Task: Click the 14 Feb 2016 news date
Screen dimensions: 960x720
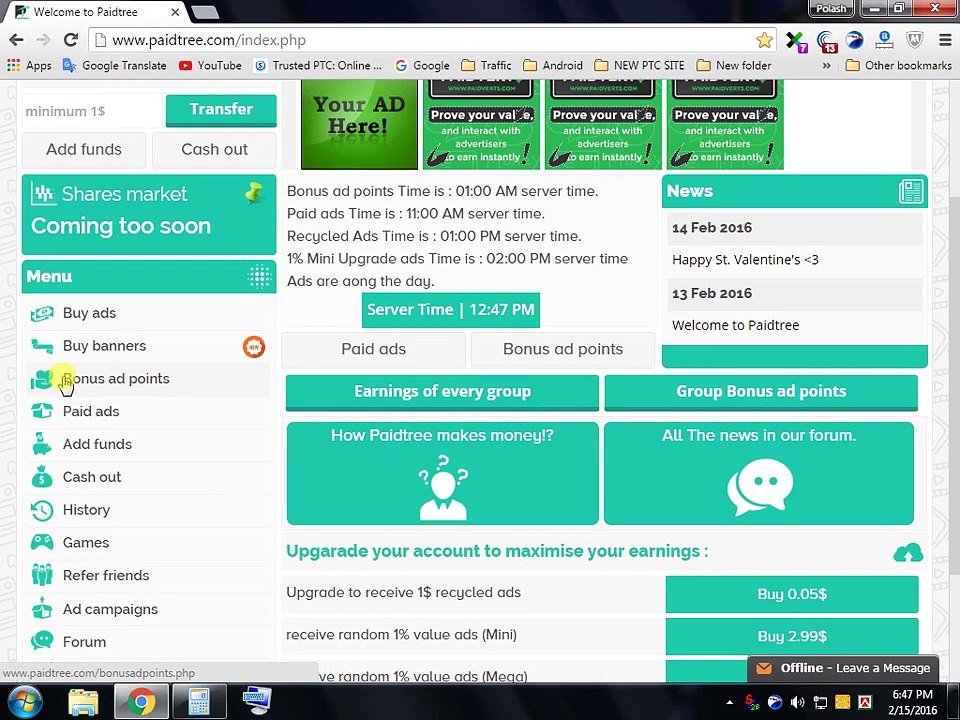Action: (x=711, y=228)
